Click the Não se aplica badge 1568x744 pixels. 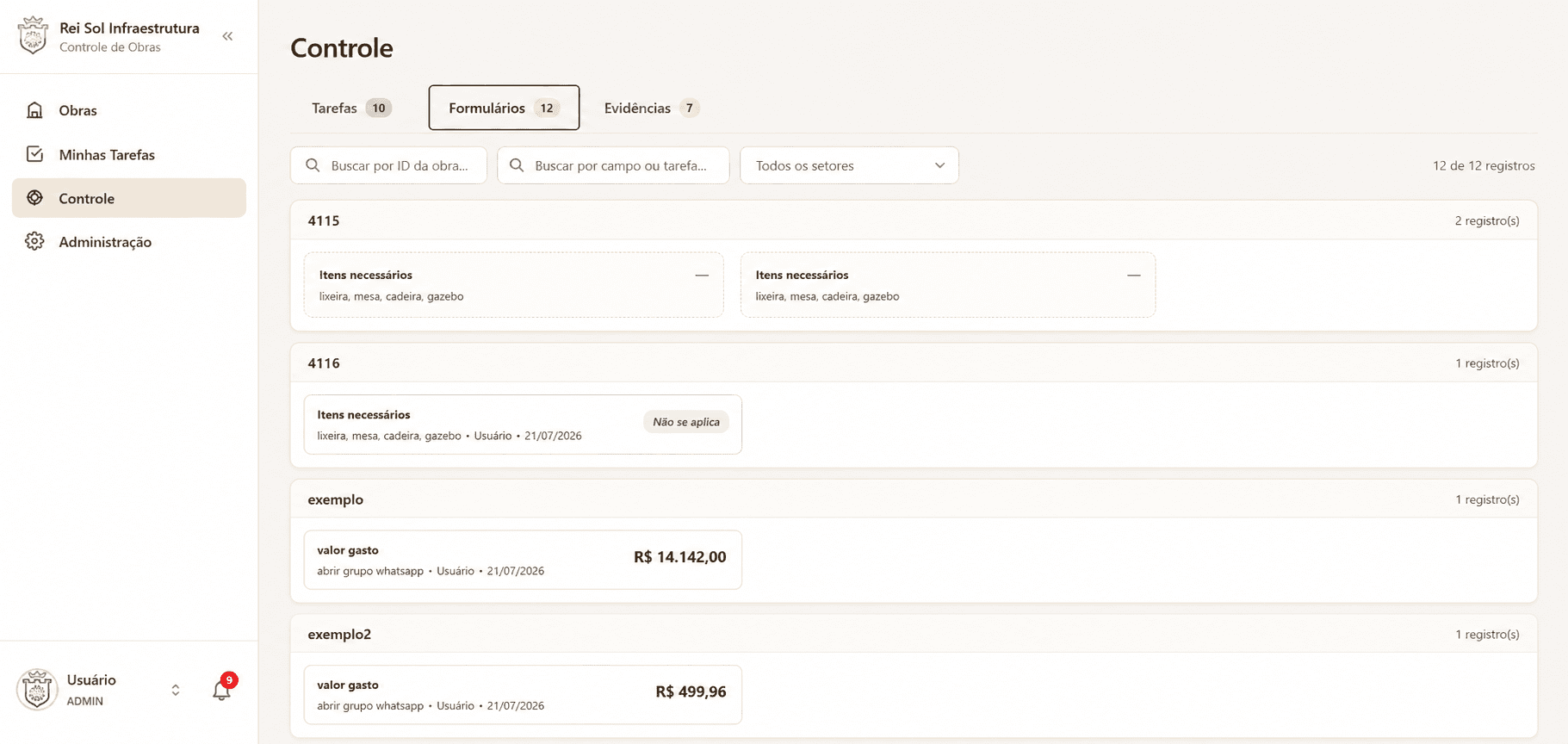pyautogui.click(x=686, y=422)
